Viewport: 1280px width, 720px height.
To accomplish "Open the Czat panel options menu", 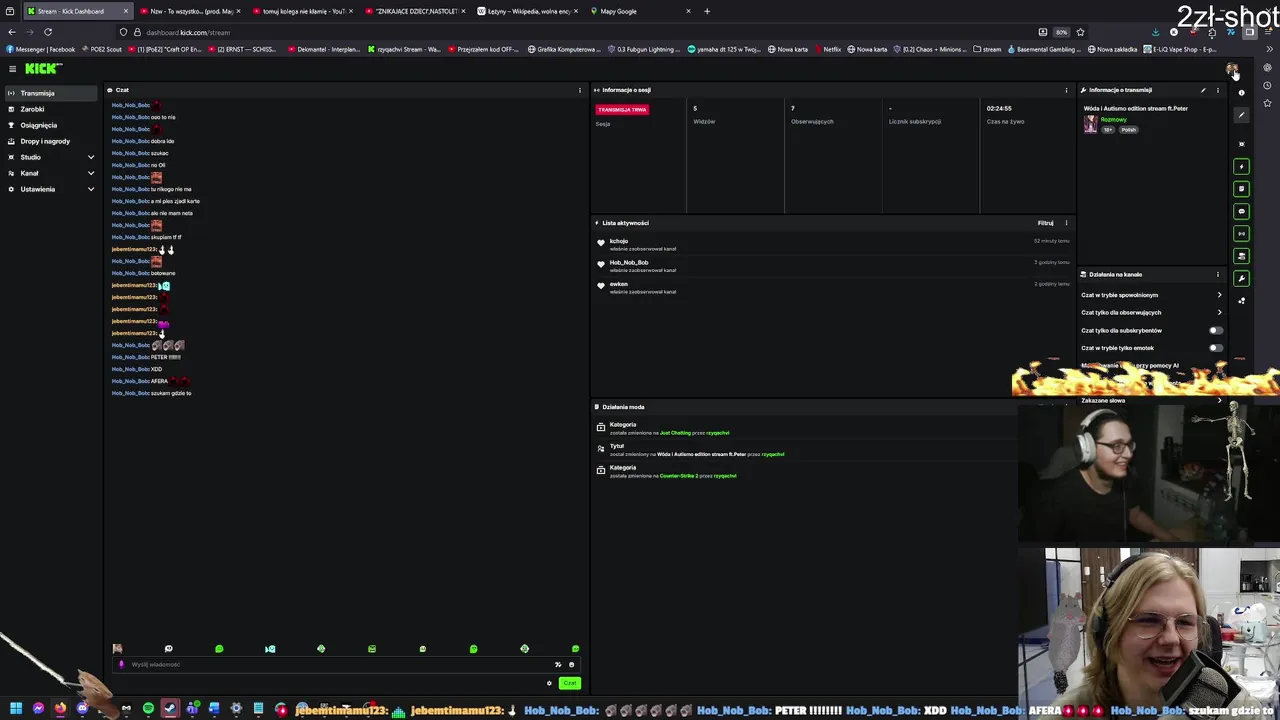I will click(579, 90).
